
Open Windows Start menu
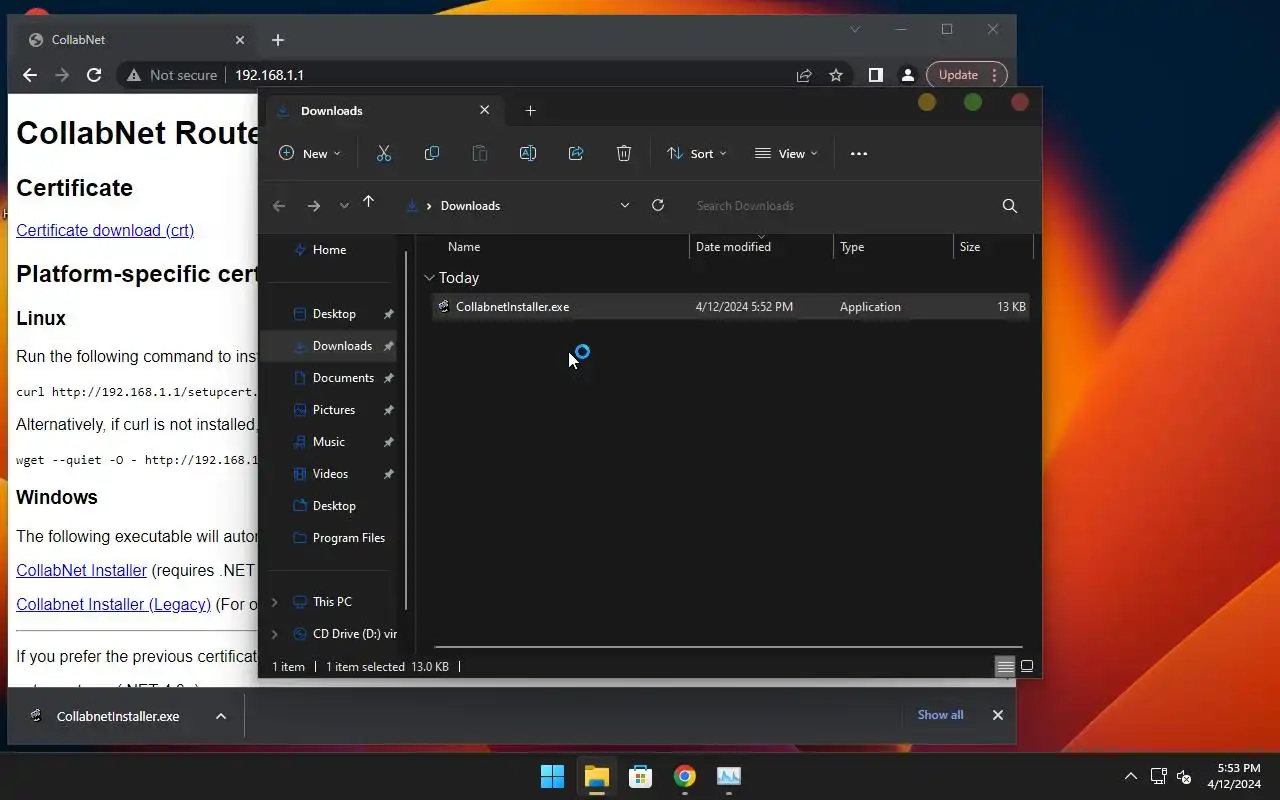(x=552, y=776)
